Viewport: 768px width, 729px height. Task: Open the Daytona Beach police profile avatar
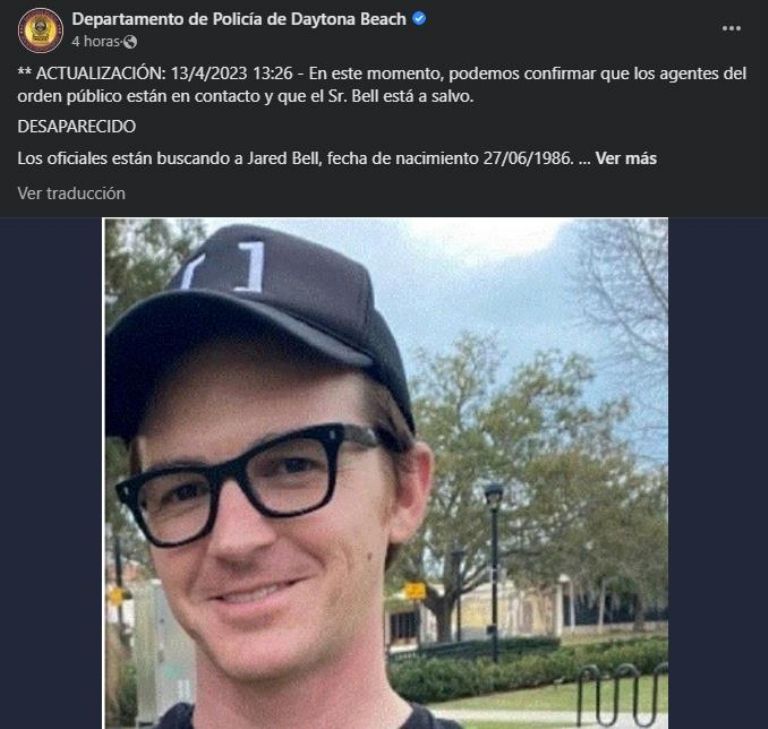[40, 30]
